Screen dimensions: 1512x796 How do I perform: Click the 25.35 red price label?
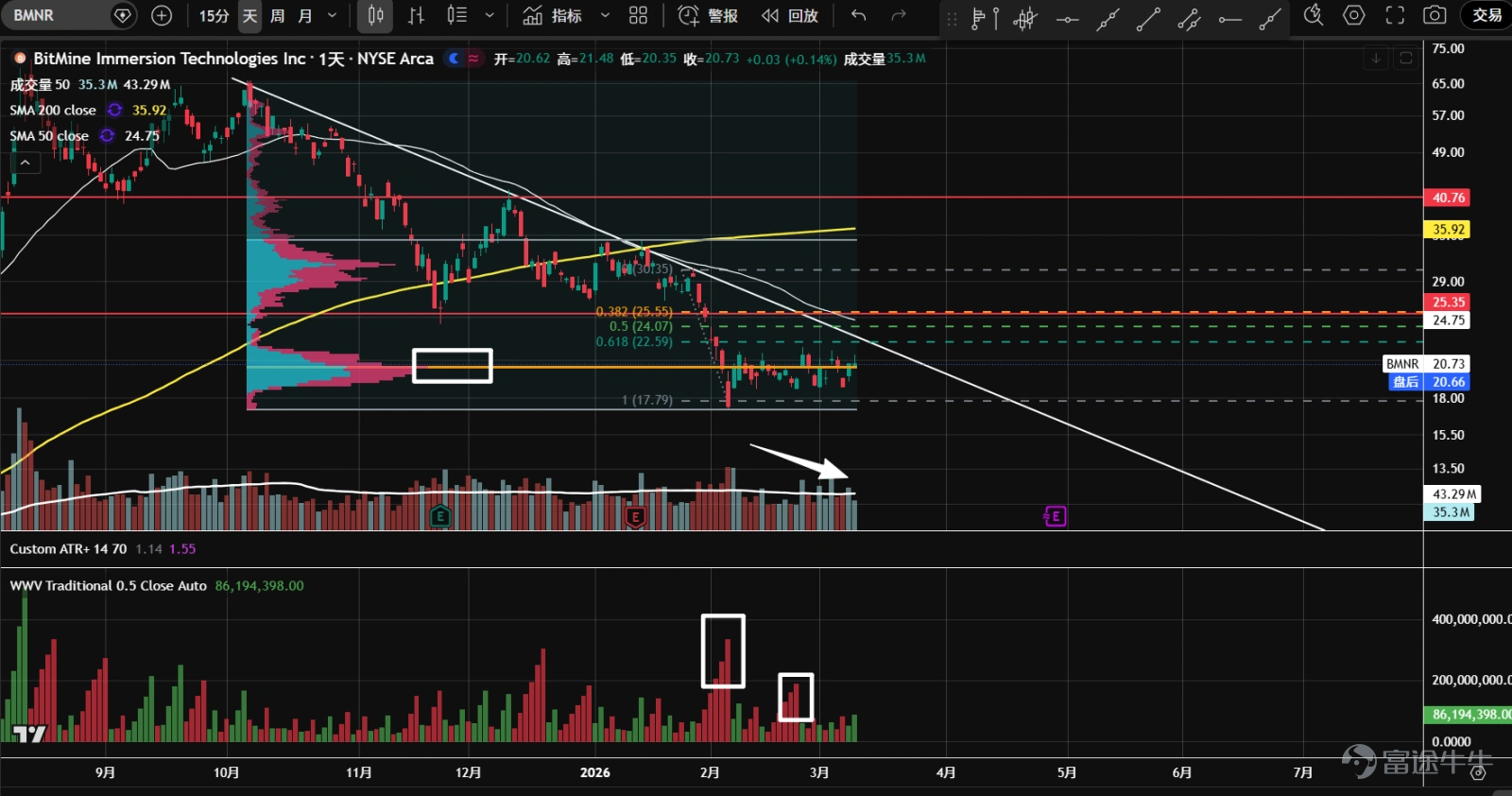[1448, 303]
